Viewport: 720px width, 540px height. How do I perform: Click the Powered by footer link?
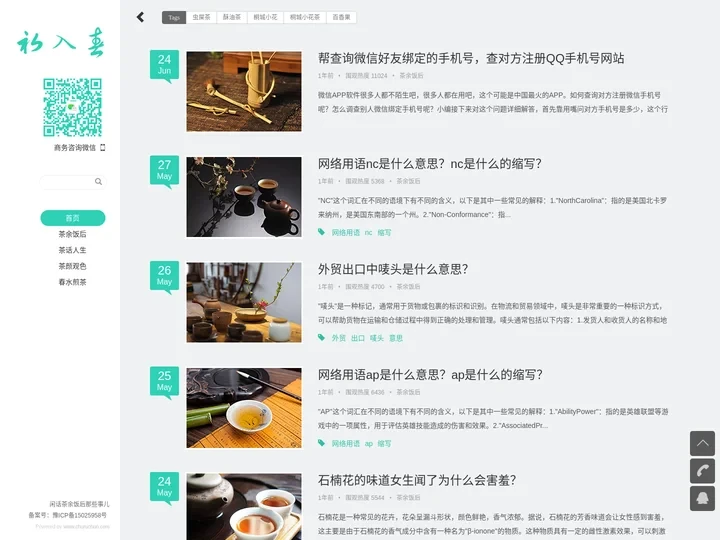[x=73, y=526]
